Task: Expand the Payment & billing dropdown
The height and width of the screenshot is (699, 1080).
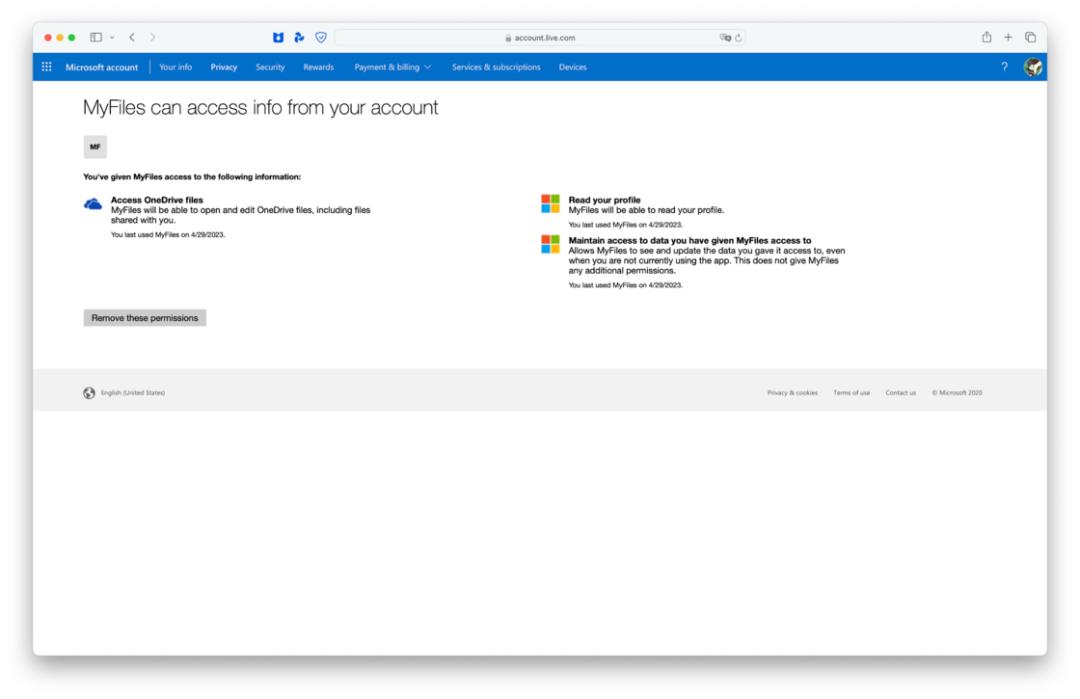Action: (396, 67)
